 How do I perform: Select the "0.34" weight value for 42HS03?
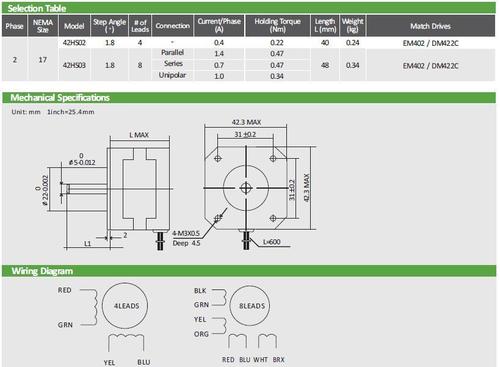(352, 65)
